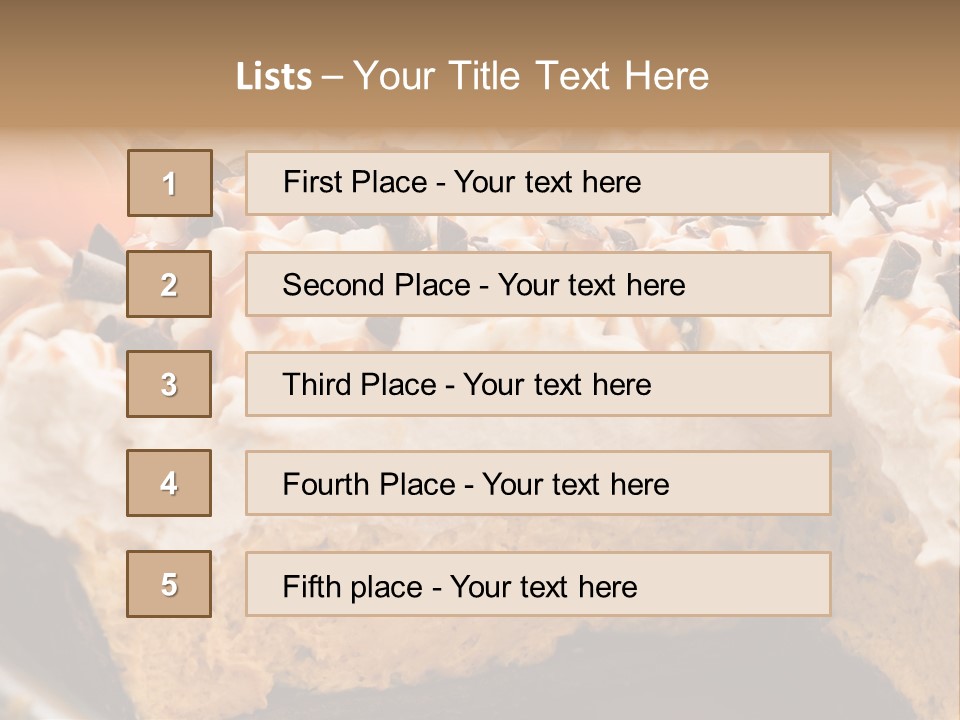Click 'Your text here' in Third Place row

(x=557, y=384)
